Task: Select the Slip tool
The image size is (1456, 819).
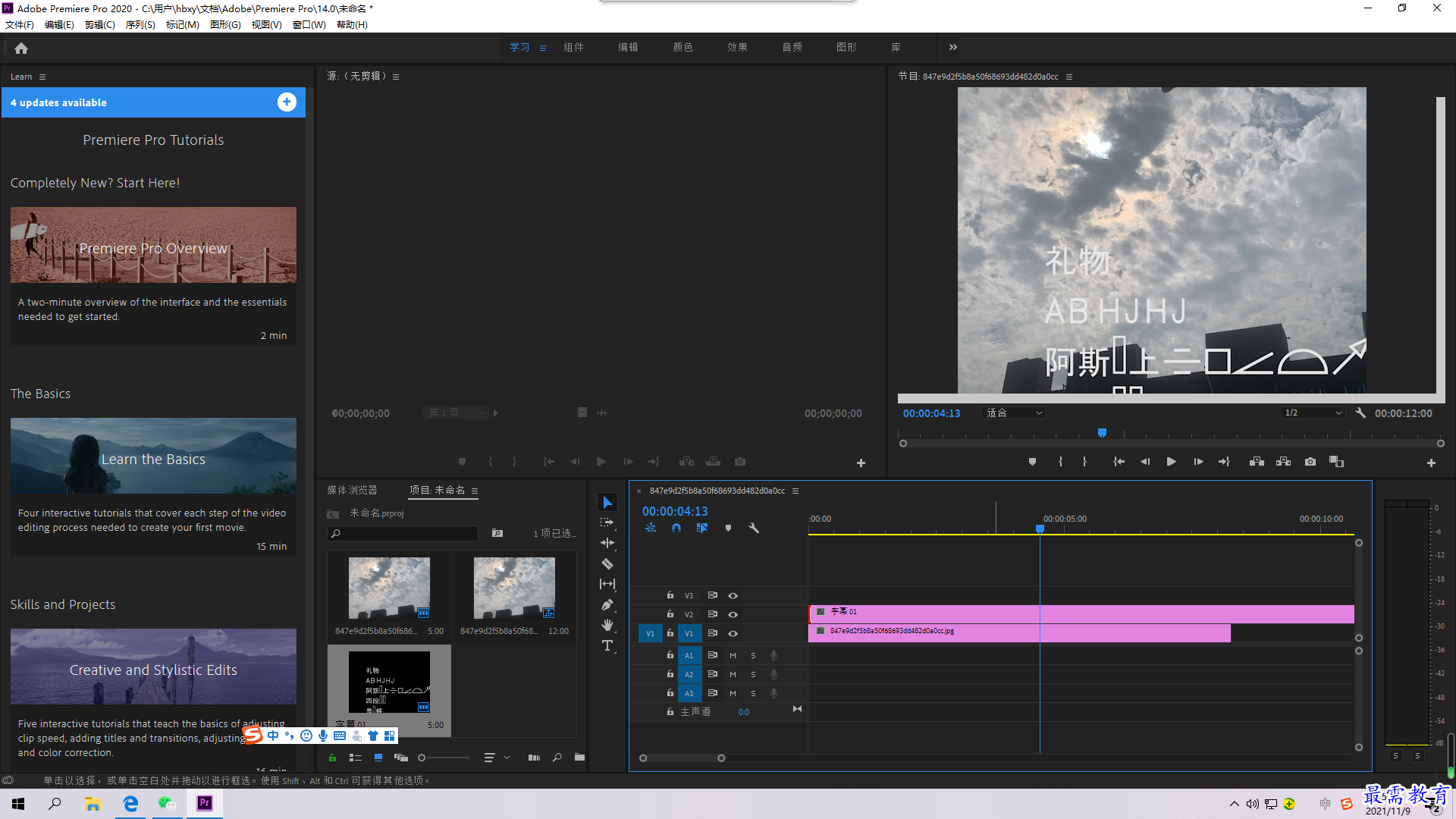Action: [607, 584]
